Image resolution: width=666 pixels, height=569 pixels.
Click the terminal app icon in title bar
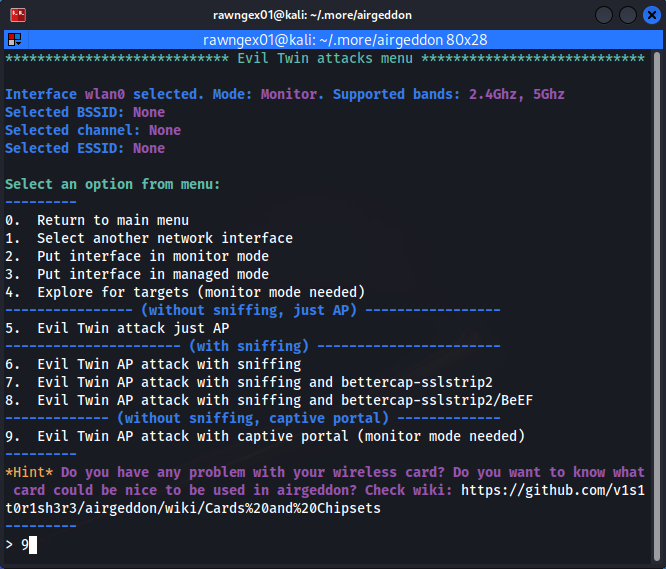tap(17, 15)
